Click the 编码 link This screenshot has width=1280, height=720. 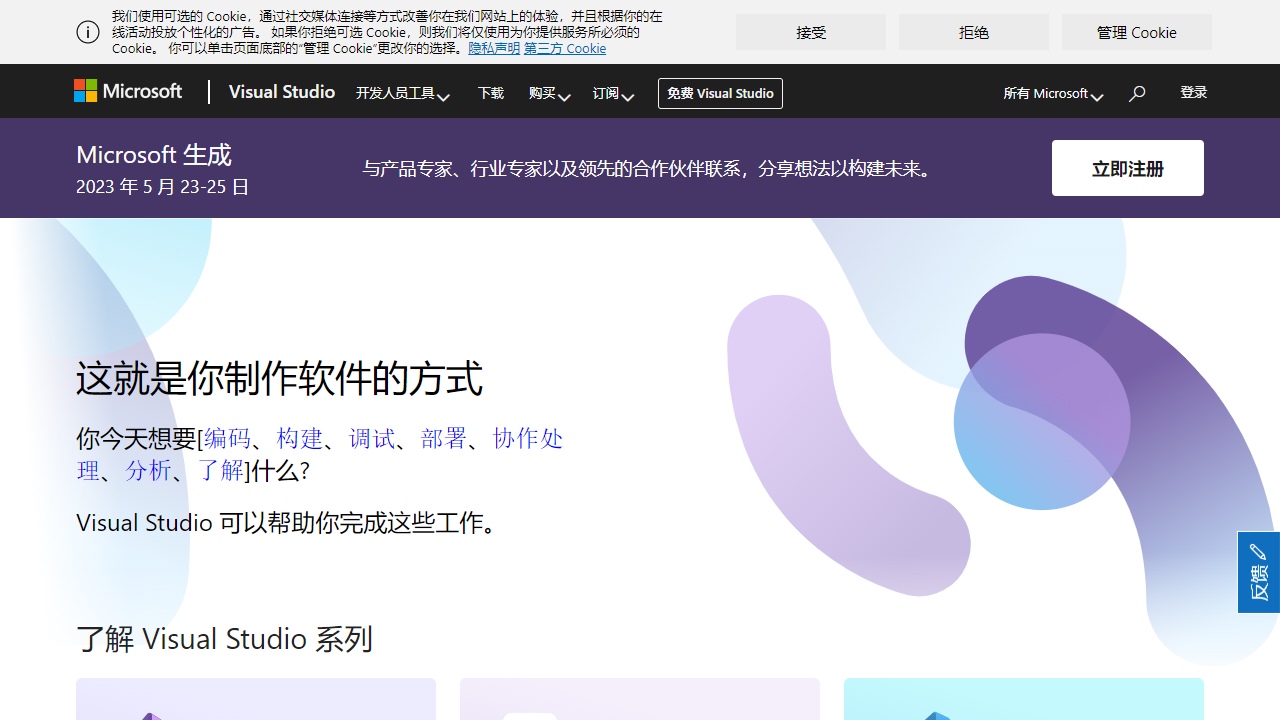228,438
